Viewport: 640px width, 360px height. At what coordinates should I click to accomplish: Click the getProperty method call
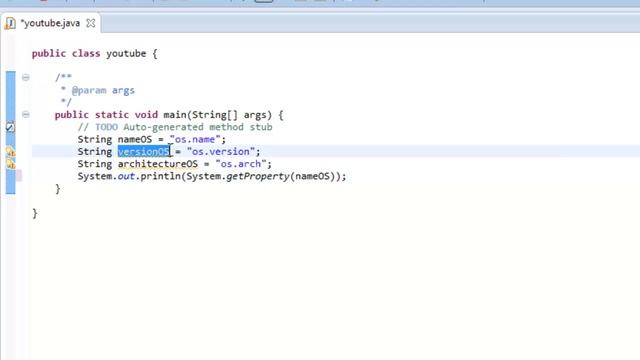coord(258,176)
